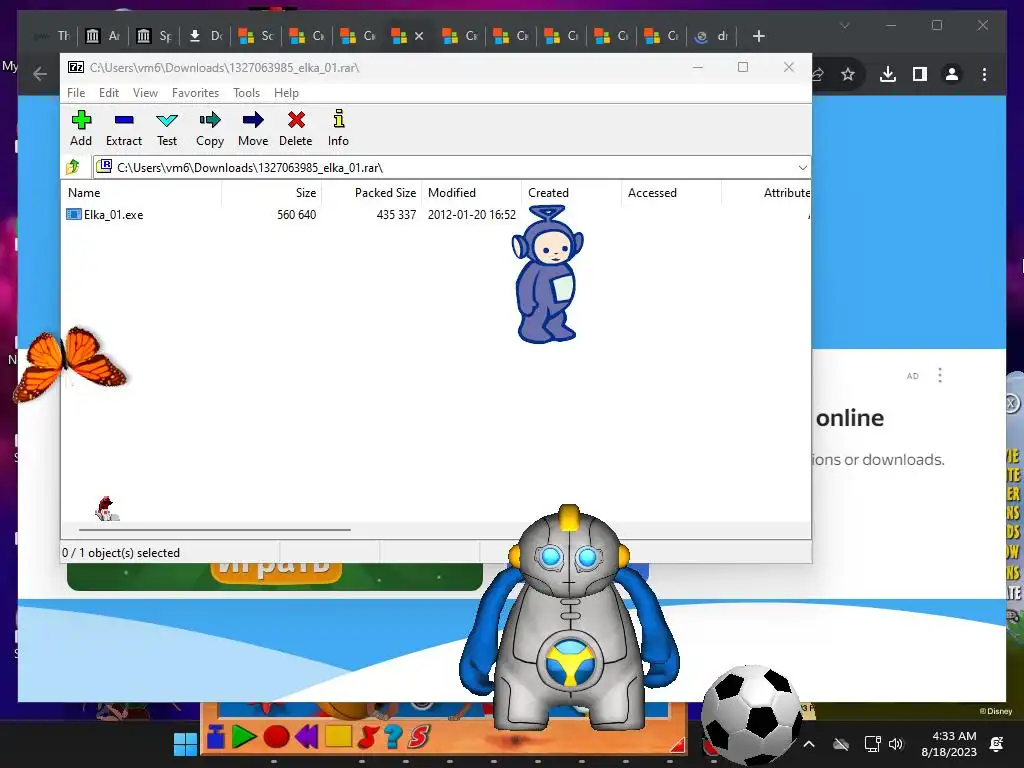Click the Elka_01.exe file icon
The width and height of the screenshot is (1024, 768).
[x=74, y=214]
